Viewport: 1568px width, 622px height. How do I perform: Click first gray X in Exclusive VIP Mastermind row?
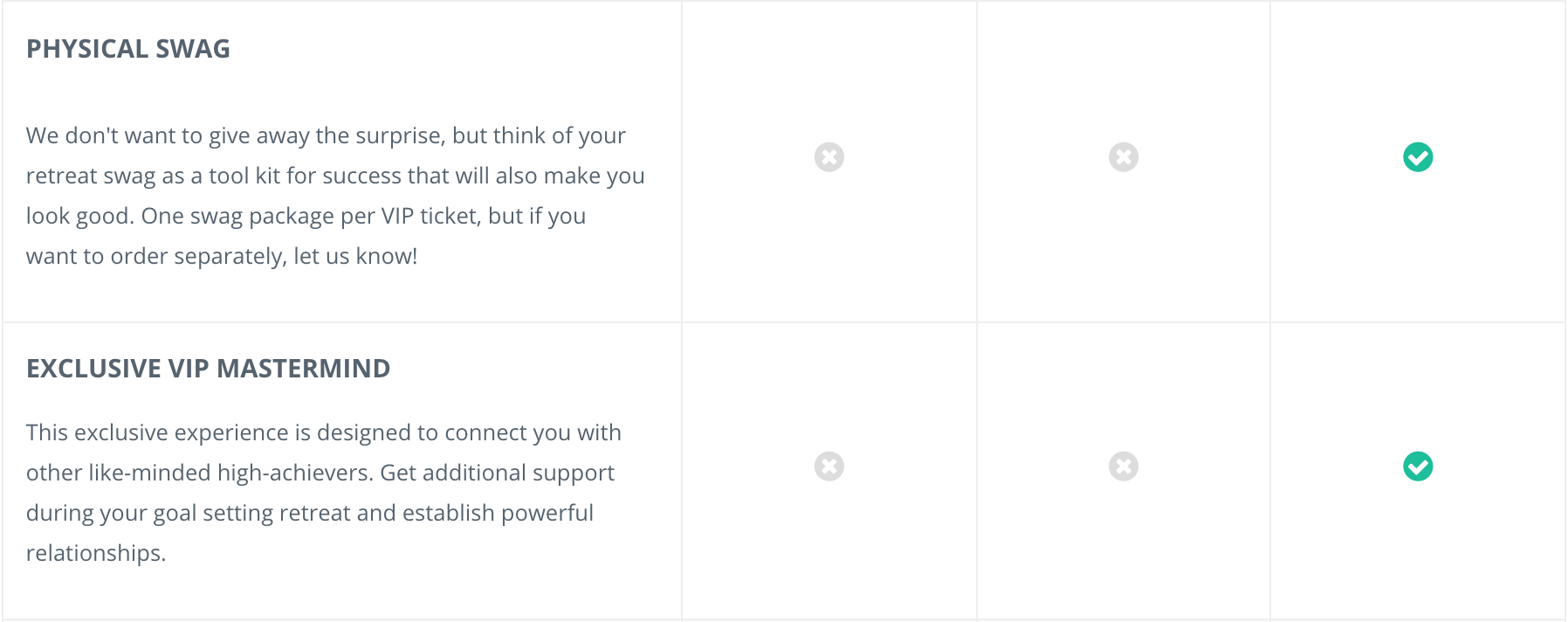tap(829, 466)
